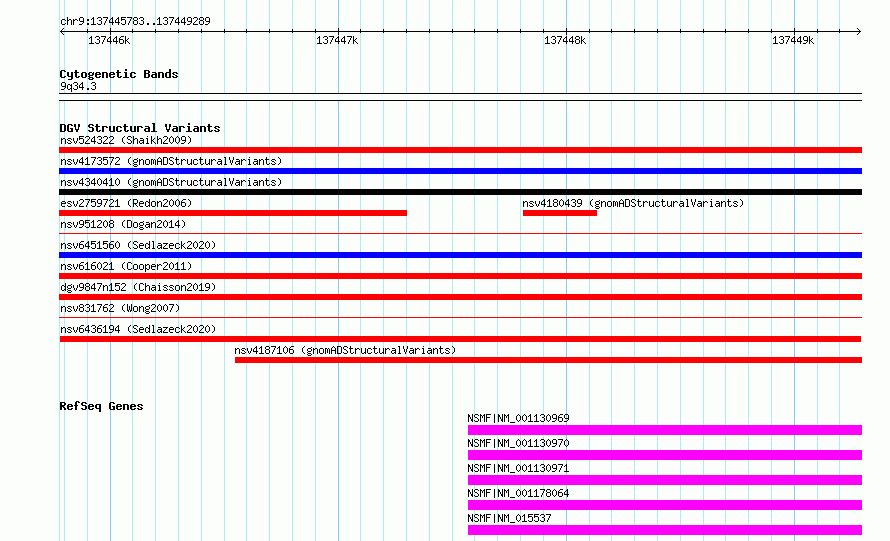890x541 pixels.
Task: Select the nsv616021 (Cooper2011) label
Action: tap(126, 266)
